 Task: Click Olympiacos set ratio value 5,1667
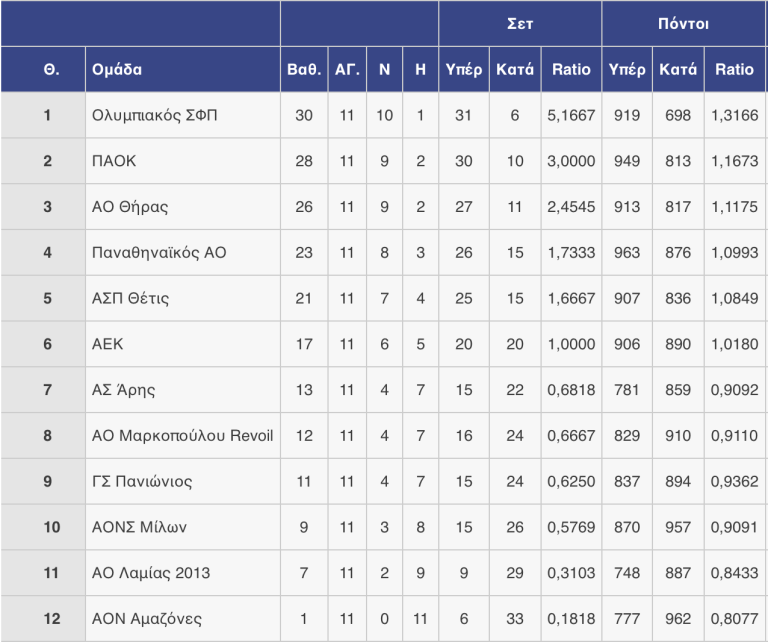pos(571,115)
